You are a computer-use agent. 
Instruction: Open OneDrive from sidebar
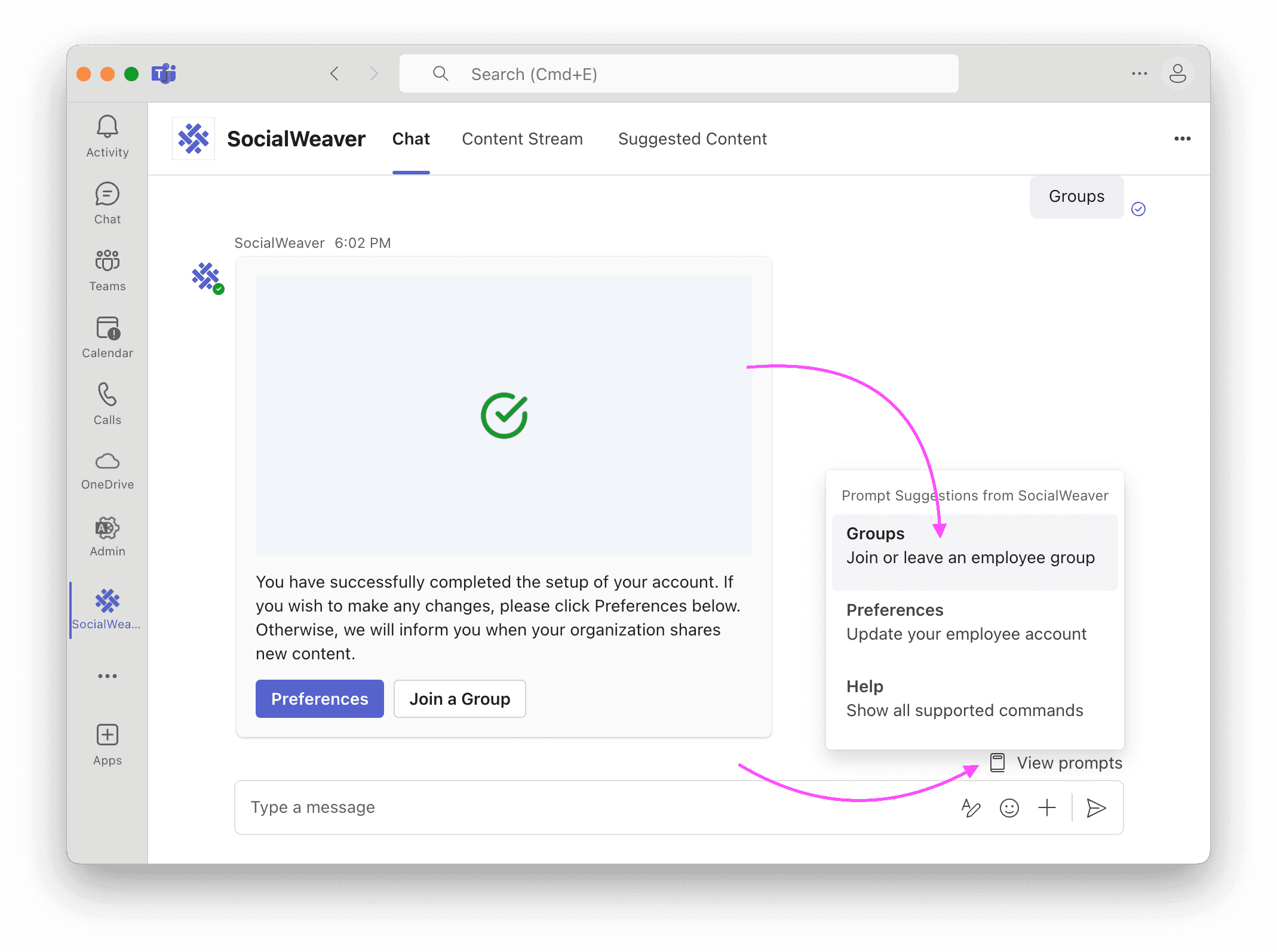pyautogui.click(x=108, y=471)
